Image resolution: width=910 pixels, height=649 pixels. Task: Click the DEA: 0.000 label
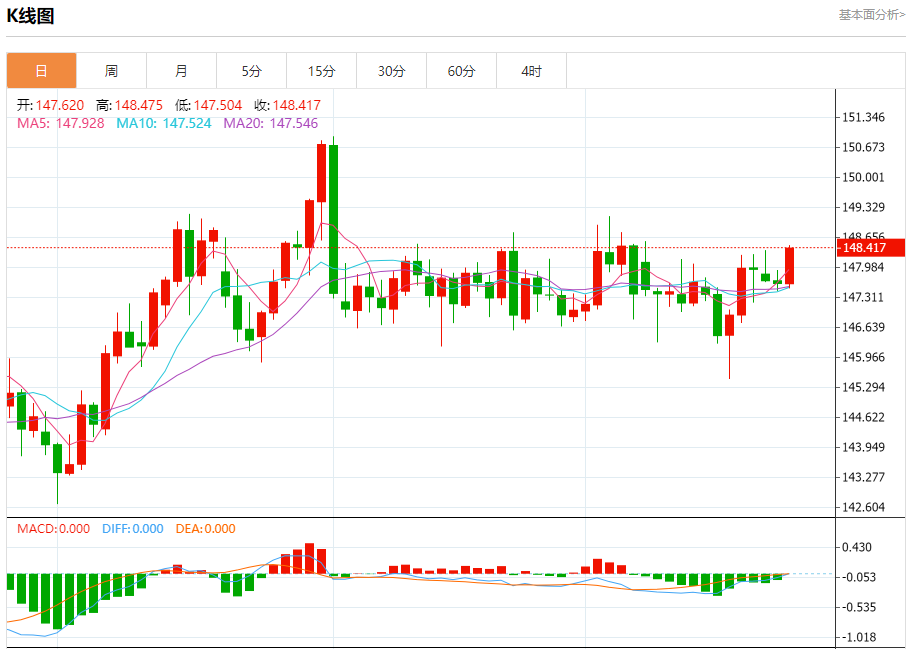[x=205, y=529]
